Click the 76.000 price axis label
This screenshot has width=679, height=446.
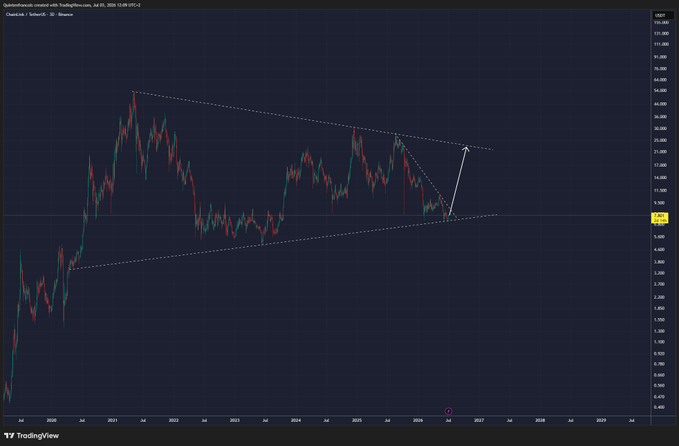pos(660,68)
